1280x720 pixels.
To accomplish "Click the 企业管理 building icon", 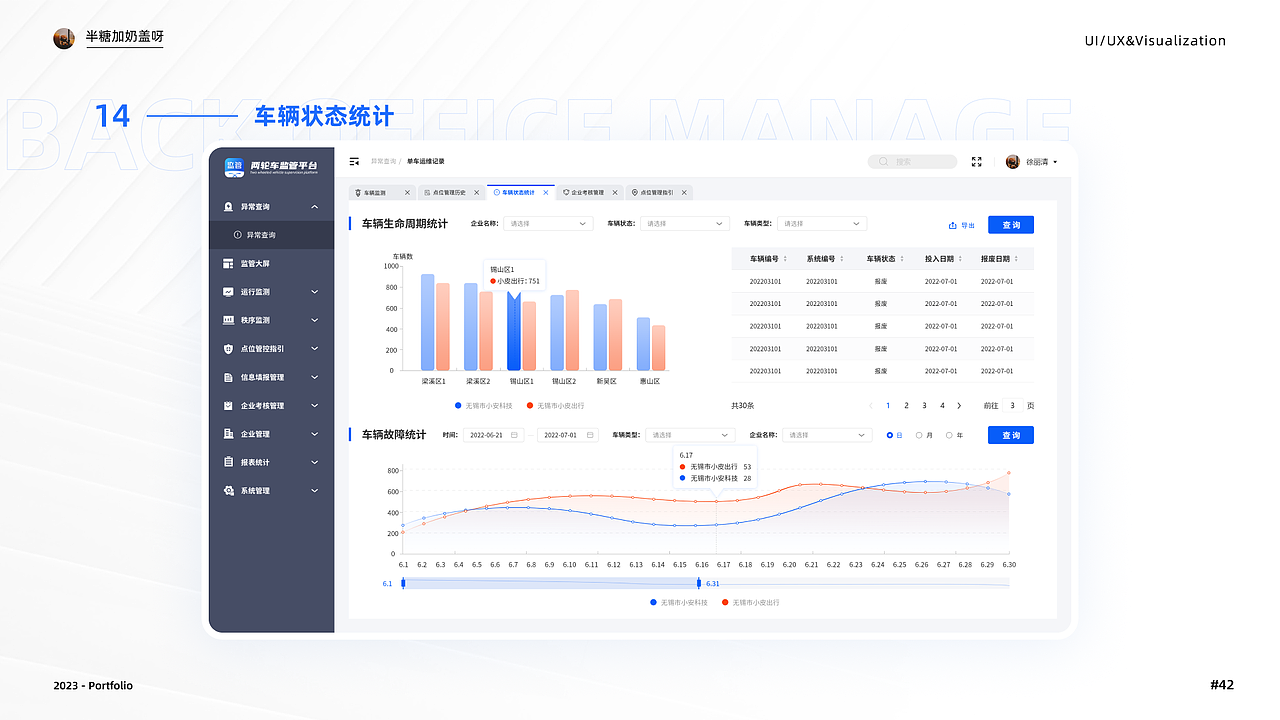I will coord(229,434).
